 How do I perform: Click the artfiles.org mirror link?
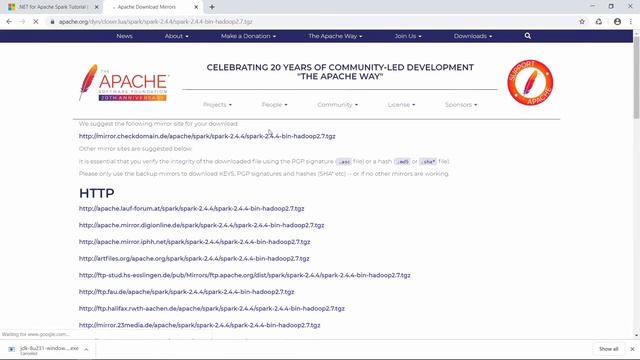[x=194, y=259]
